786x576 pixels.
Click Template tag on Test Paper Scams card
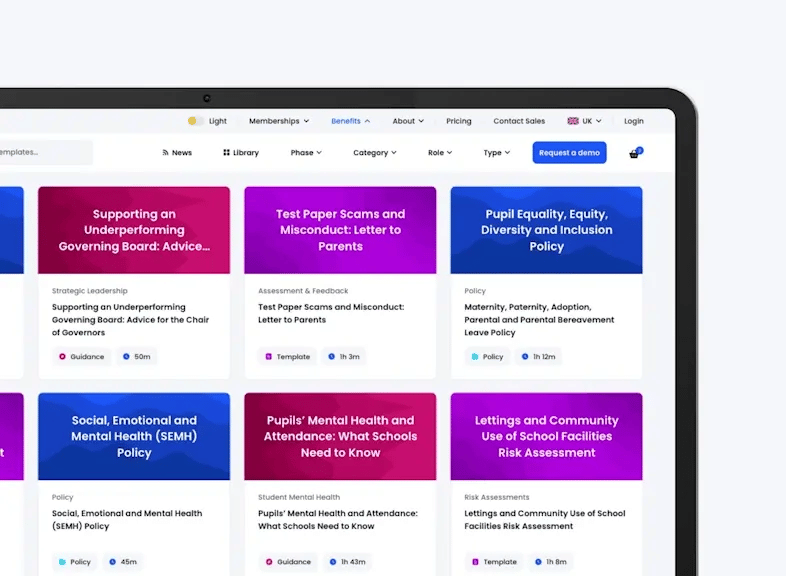click(287, 356)
